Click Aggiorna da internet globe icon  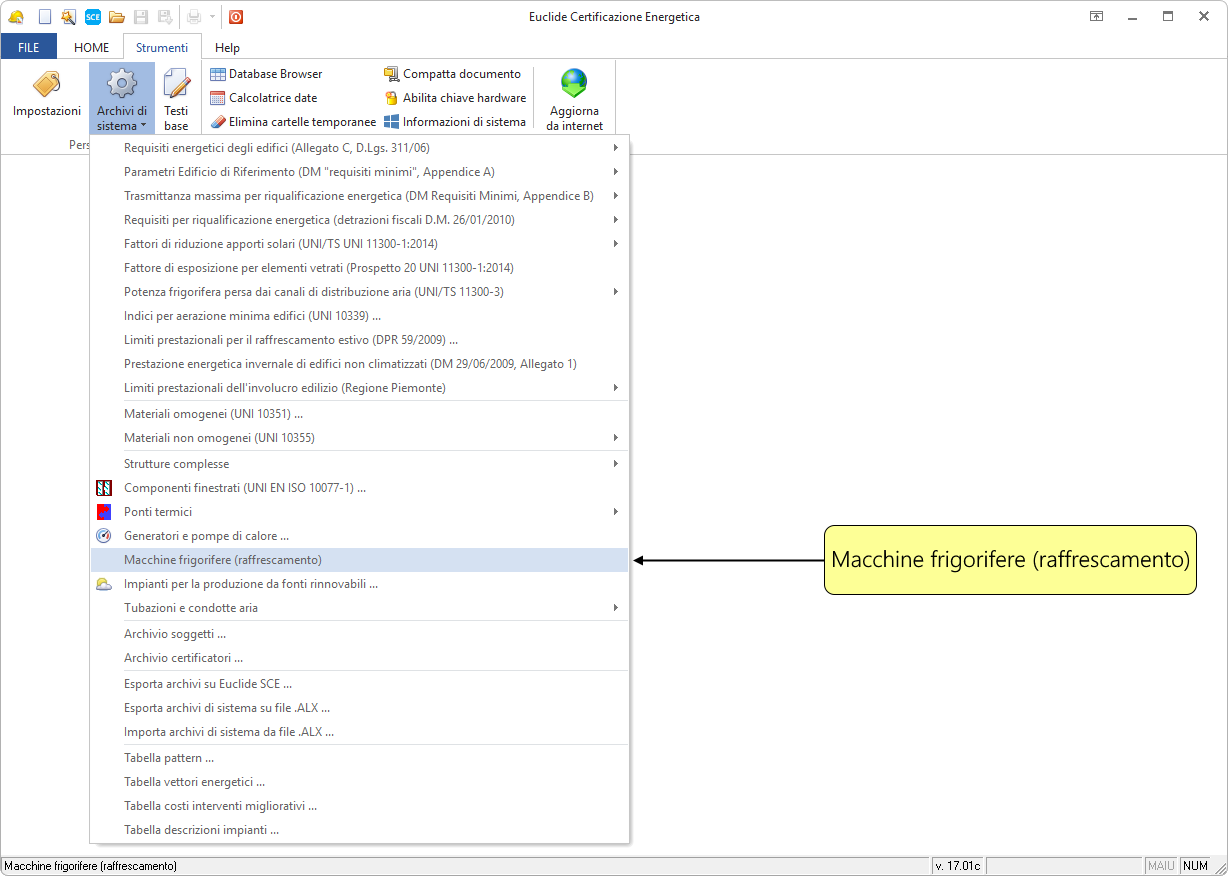(574, 82)
